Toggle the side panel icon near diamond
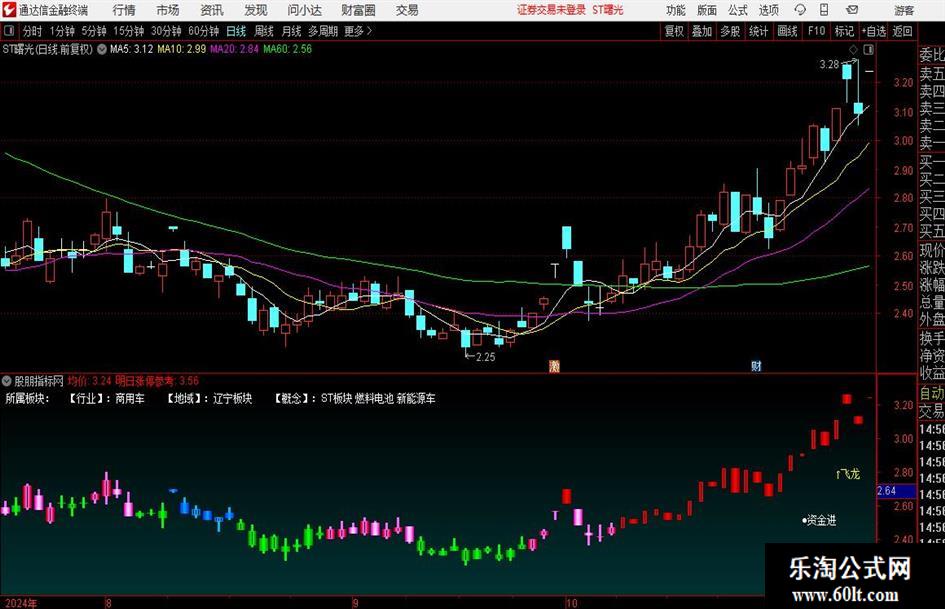The width and height of the screenshot is (945, 609). (x=868, y=49)
